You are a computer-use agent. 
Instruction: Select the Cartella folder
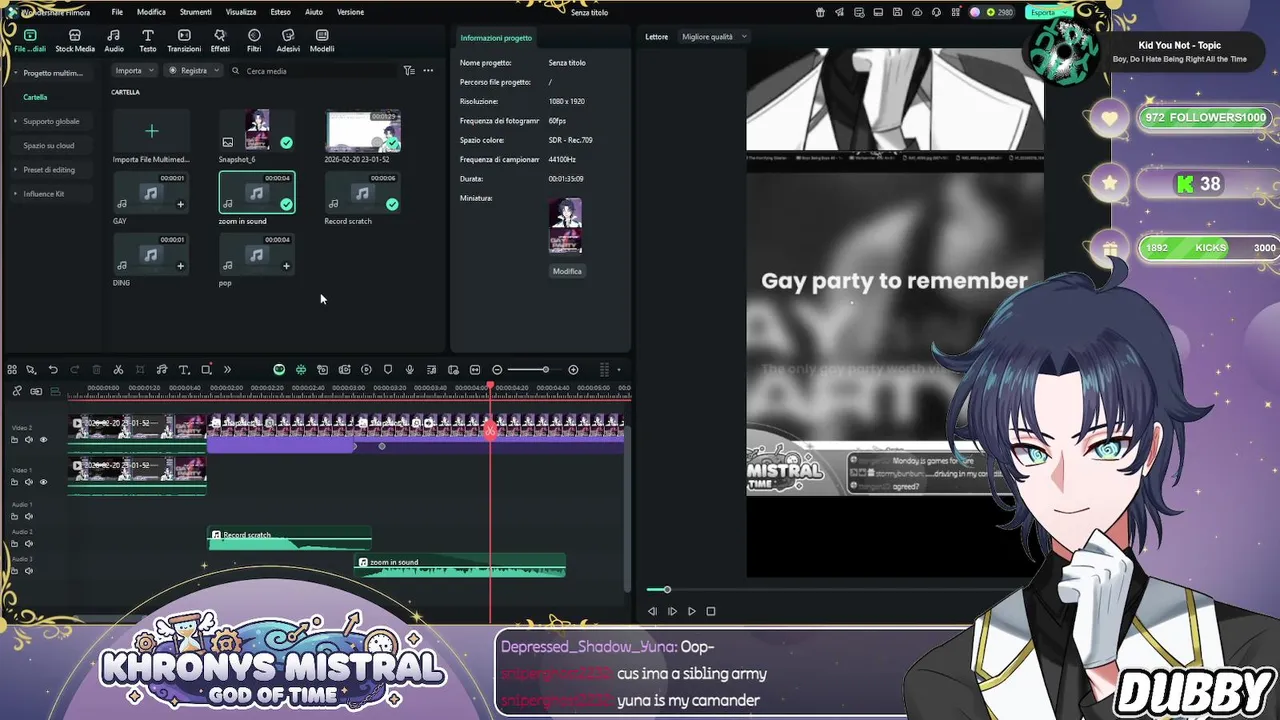(x=35, y=97)
